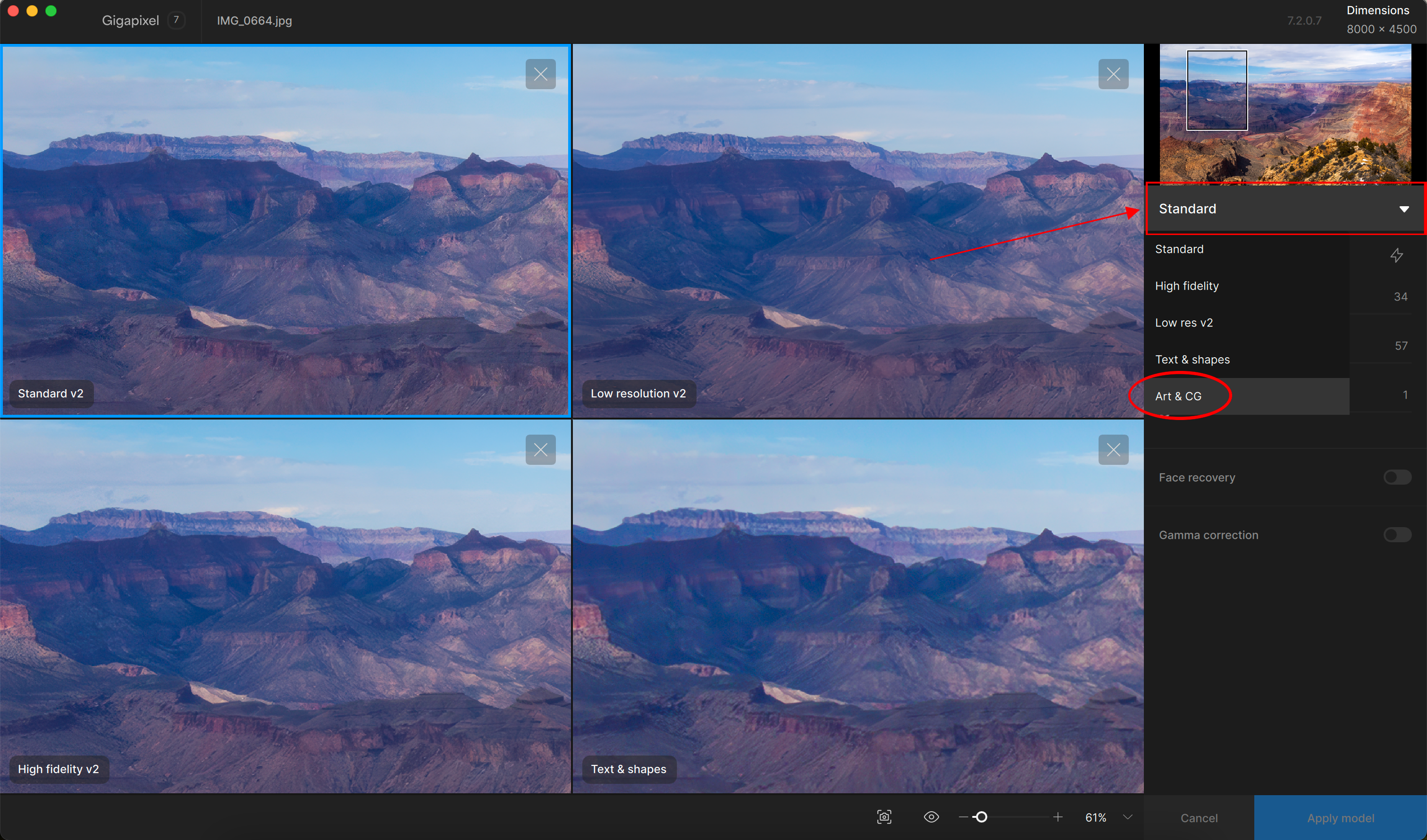The height and width of the screenshot is (840, 1427).
Task: Click the IMG_0664.jpg file tab
Action: (254, 21)
